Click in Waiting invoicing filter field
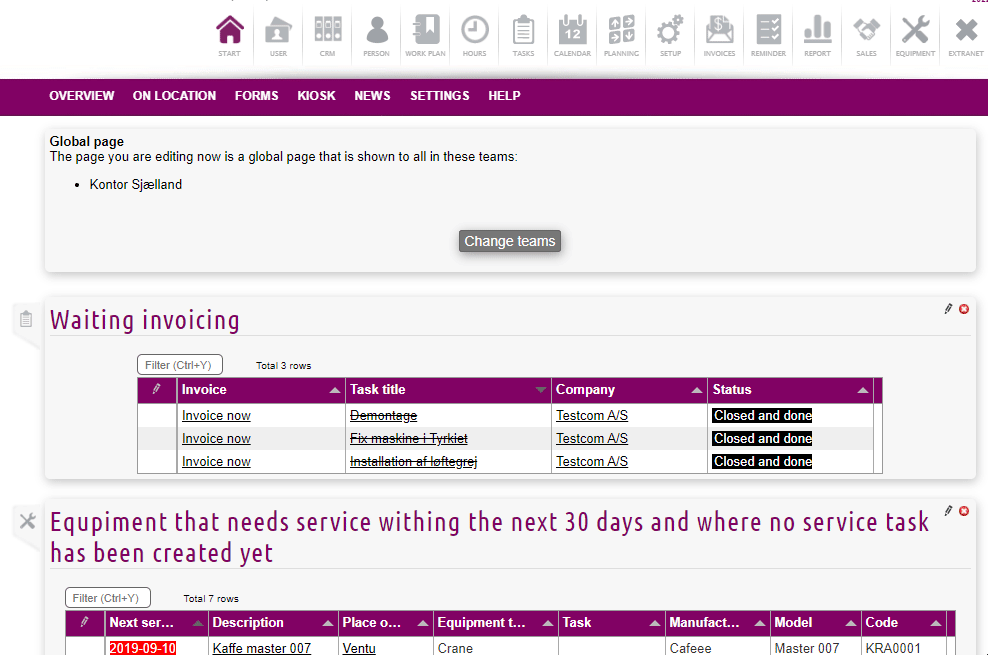 pyautogui.click(x=180, y=365)
